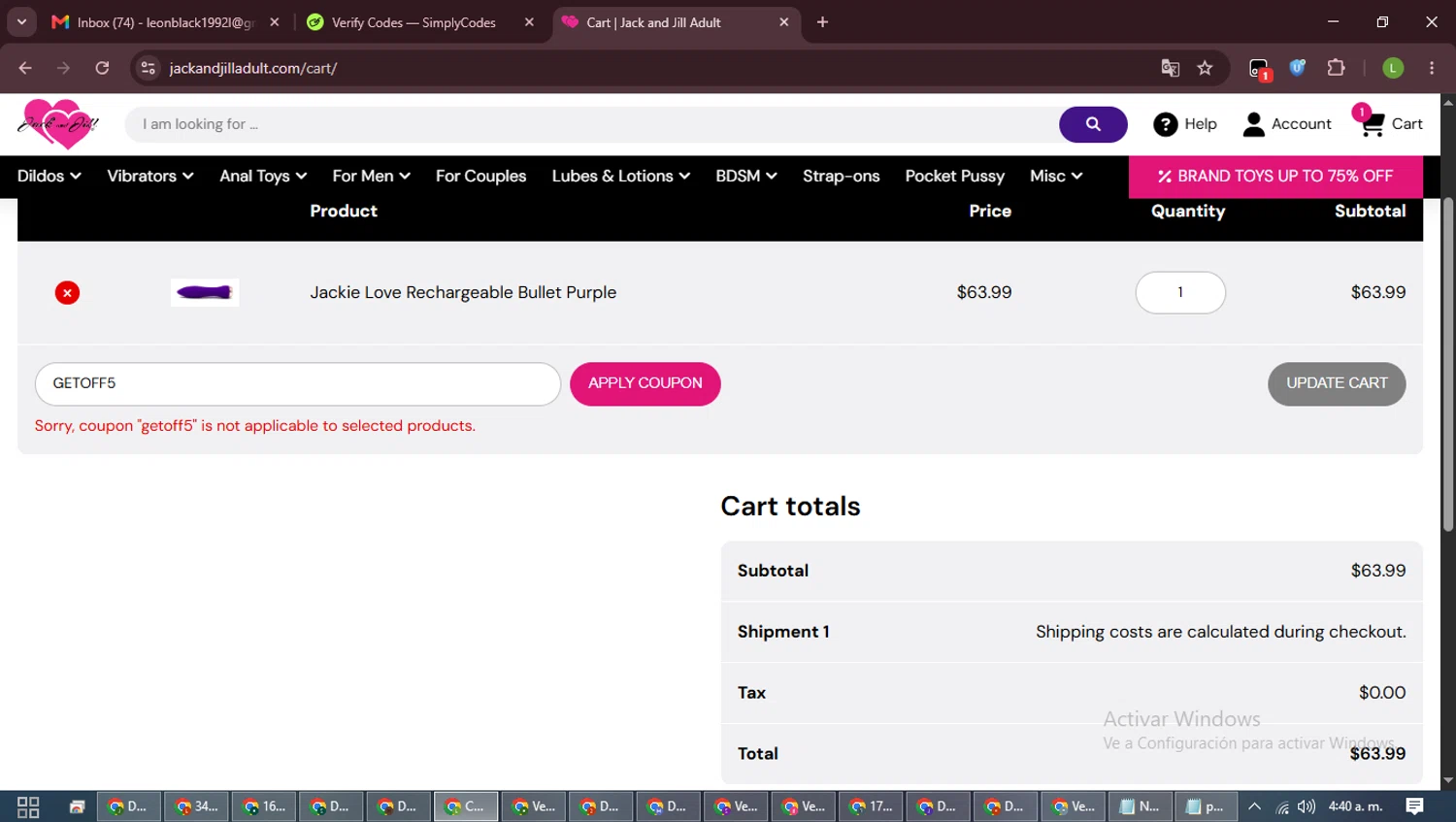Viewport: 1456px width, 822px height.
Task: Remove Jackie Love Bullet from cart
Action: tap(67, 293)
